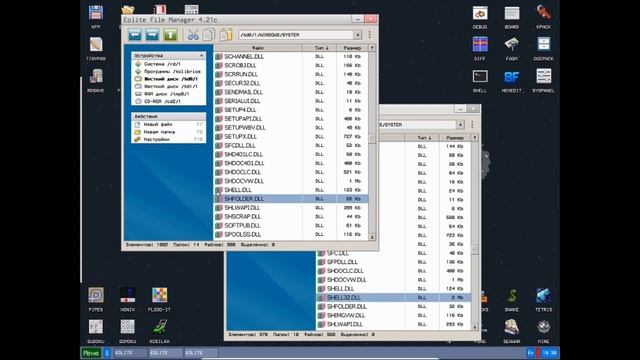Go forward with the blue right arrow button
Image resolution: width=640 pixels, height=360 pixels.
153,35
